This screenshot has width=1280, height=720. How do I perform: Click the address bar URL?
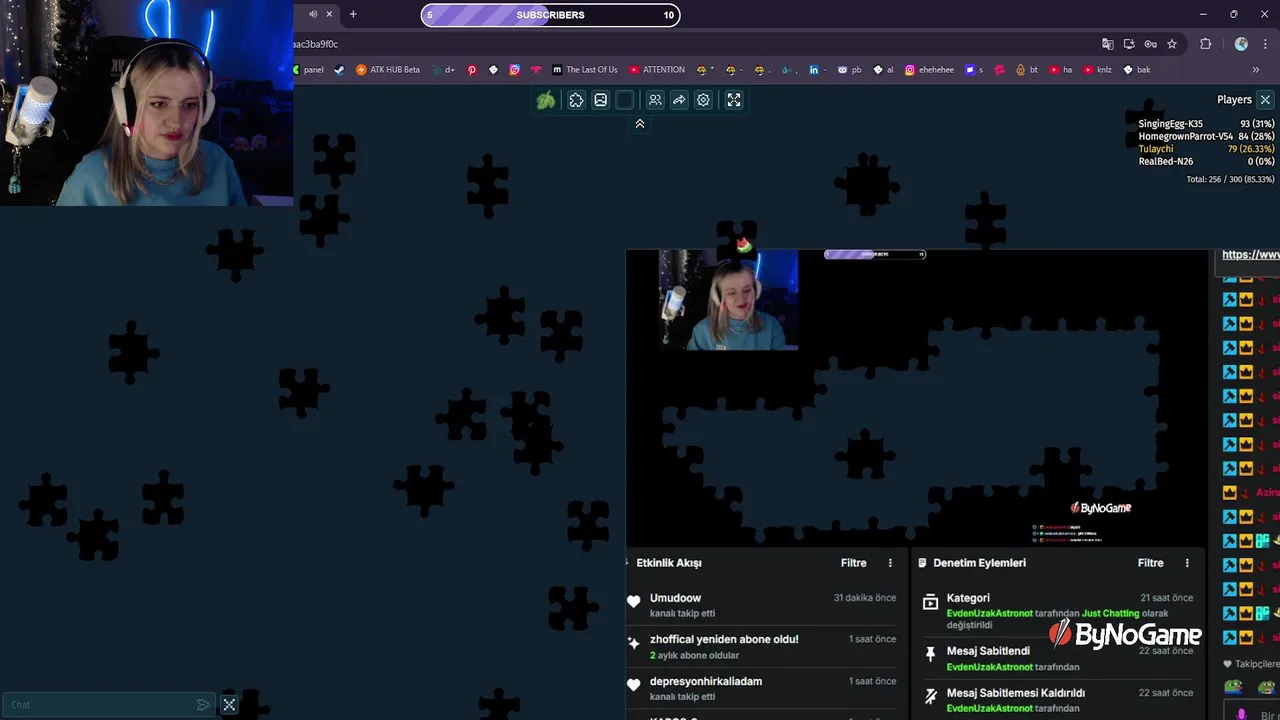pos(316,44)
